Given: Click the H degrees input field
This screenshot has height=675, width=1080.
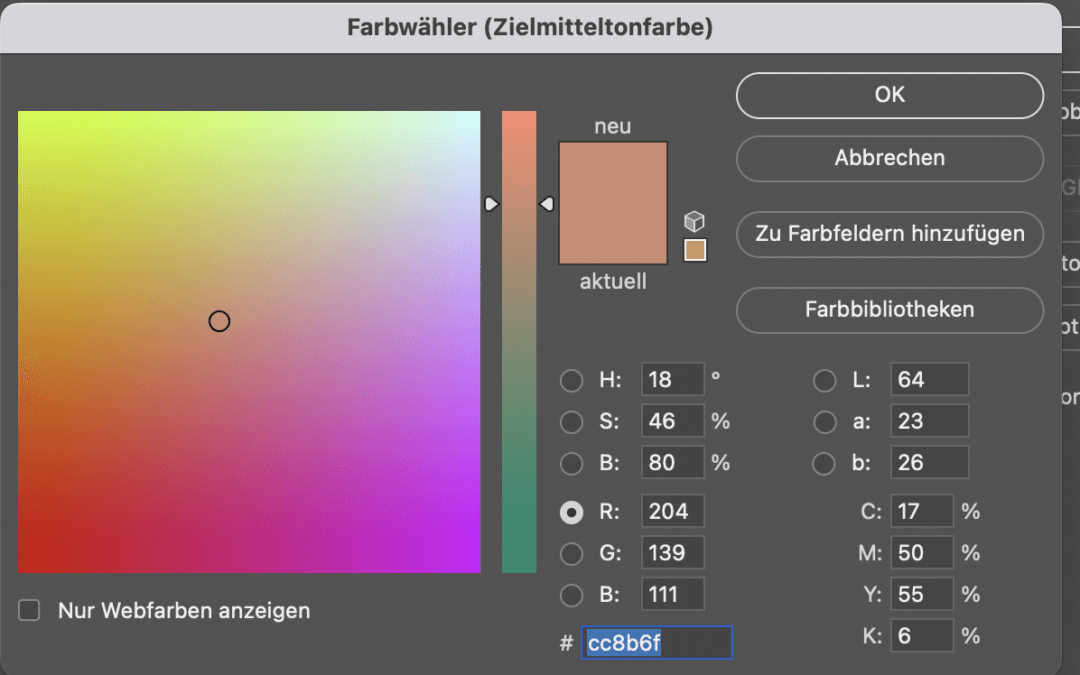Looking at the screenshot, I should coord(672,380).
